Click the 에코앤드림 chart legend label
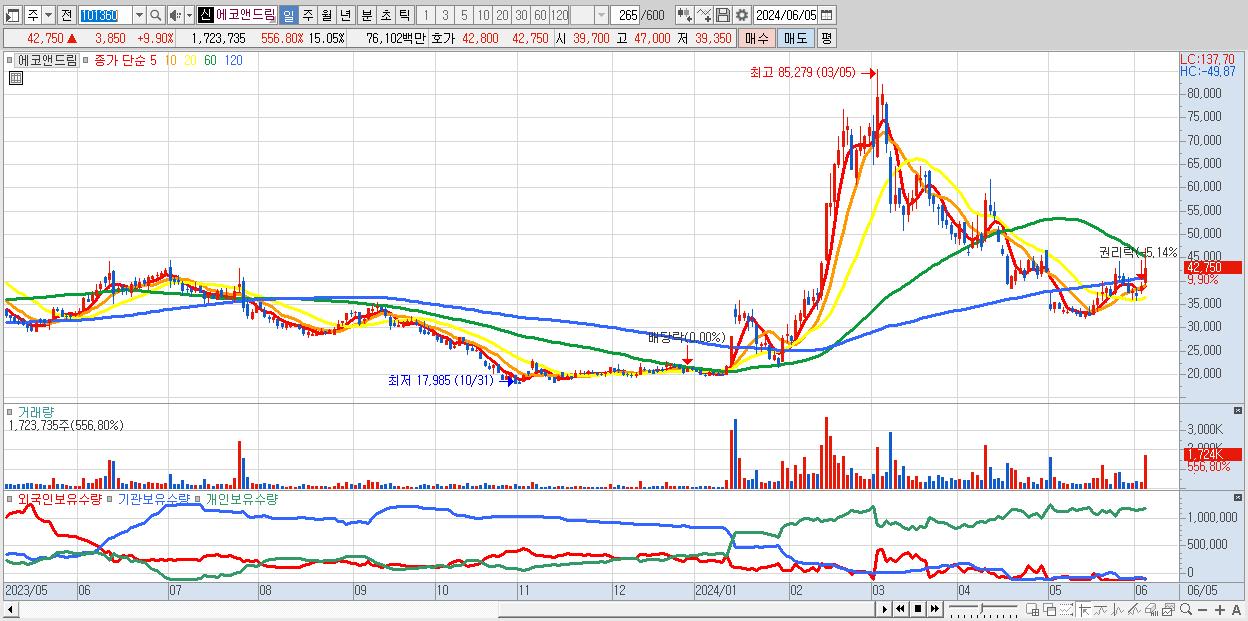The height and width of the screenshot is (621, 1248). click(x=48, y=60)
